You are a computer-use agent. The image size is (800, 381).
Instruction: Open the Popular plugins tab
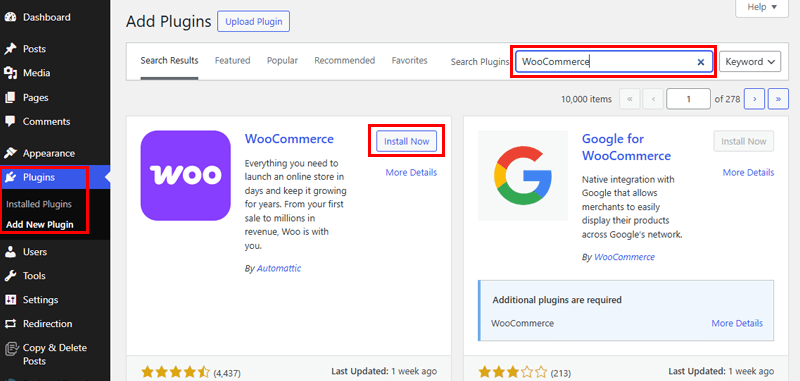[x=282, y=61]
